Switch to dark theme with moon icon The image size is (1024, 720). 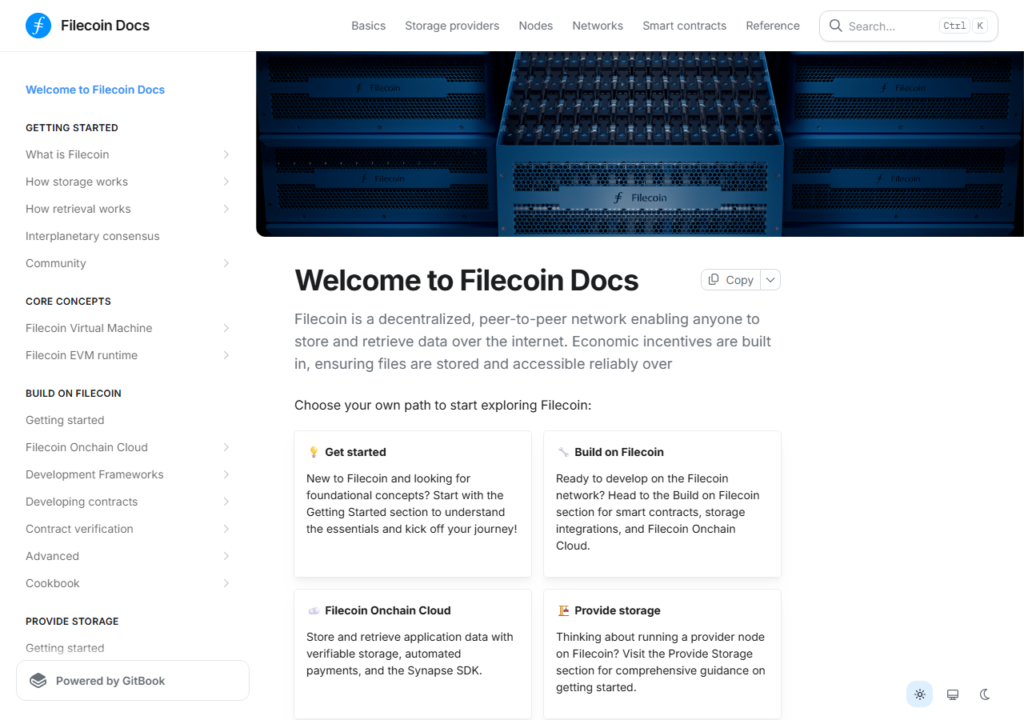tap(985, 695)
